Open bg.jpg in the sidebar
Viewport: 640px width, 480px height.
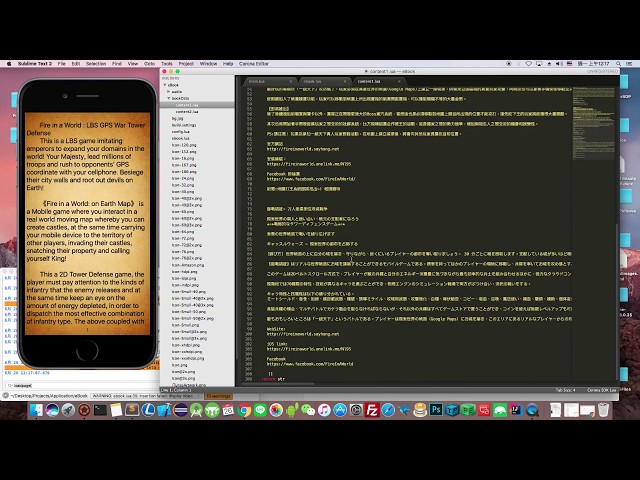click(178, 118)
